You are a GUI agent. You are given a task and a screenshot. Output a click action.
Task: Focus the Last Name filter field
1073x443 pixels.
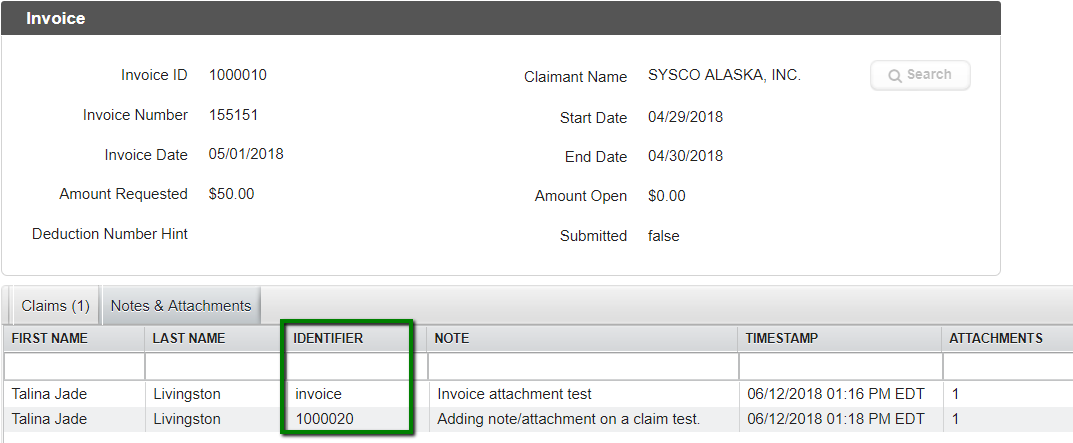(x=214, y=366)
